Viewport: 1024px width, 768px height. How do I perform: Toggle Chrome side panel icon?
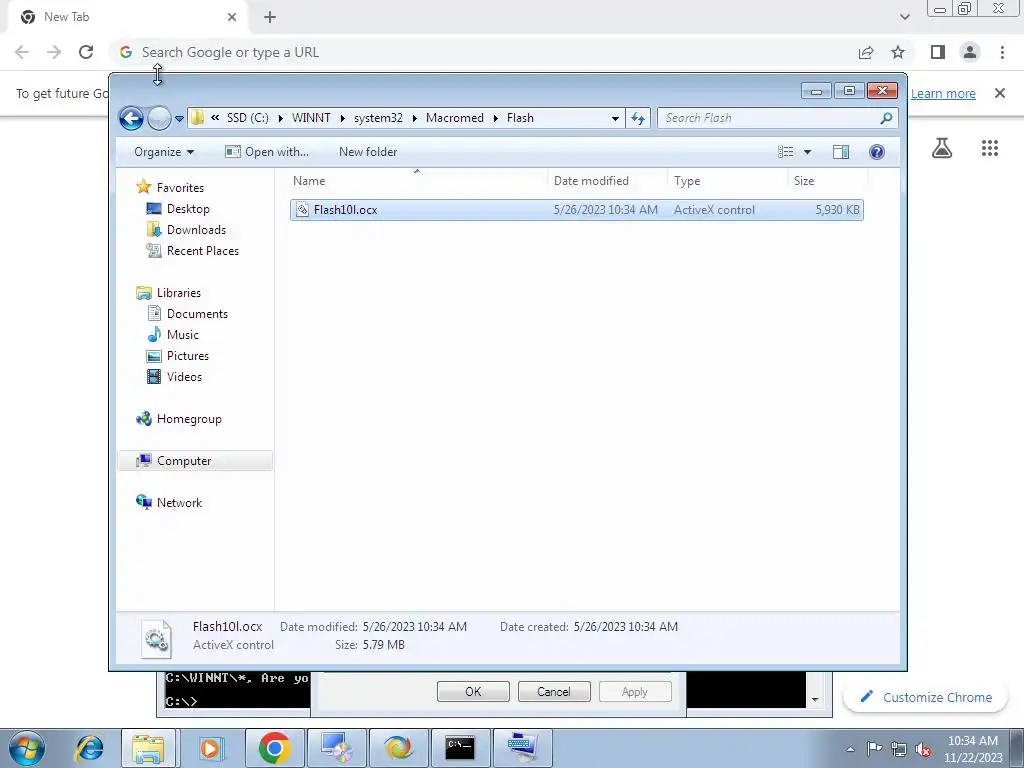938,52
